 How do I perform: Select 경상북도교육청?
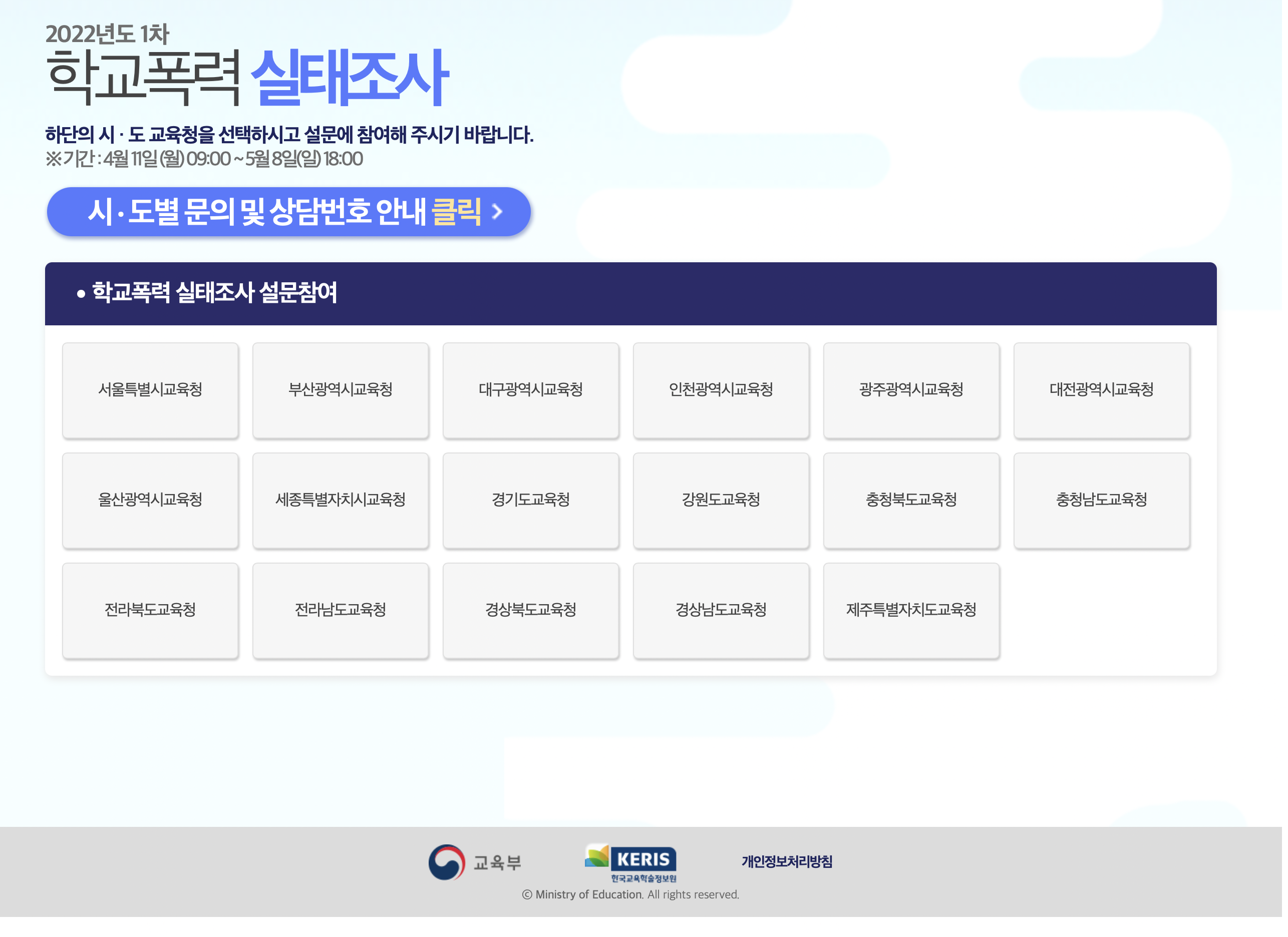click(x=531, y=610)
